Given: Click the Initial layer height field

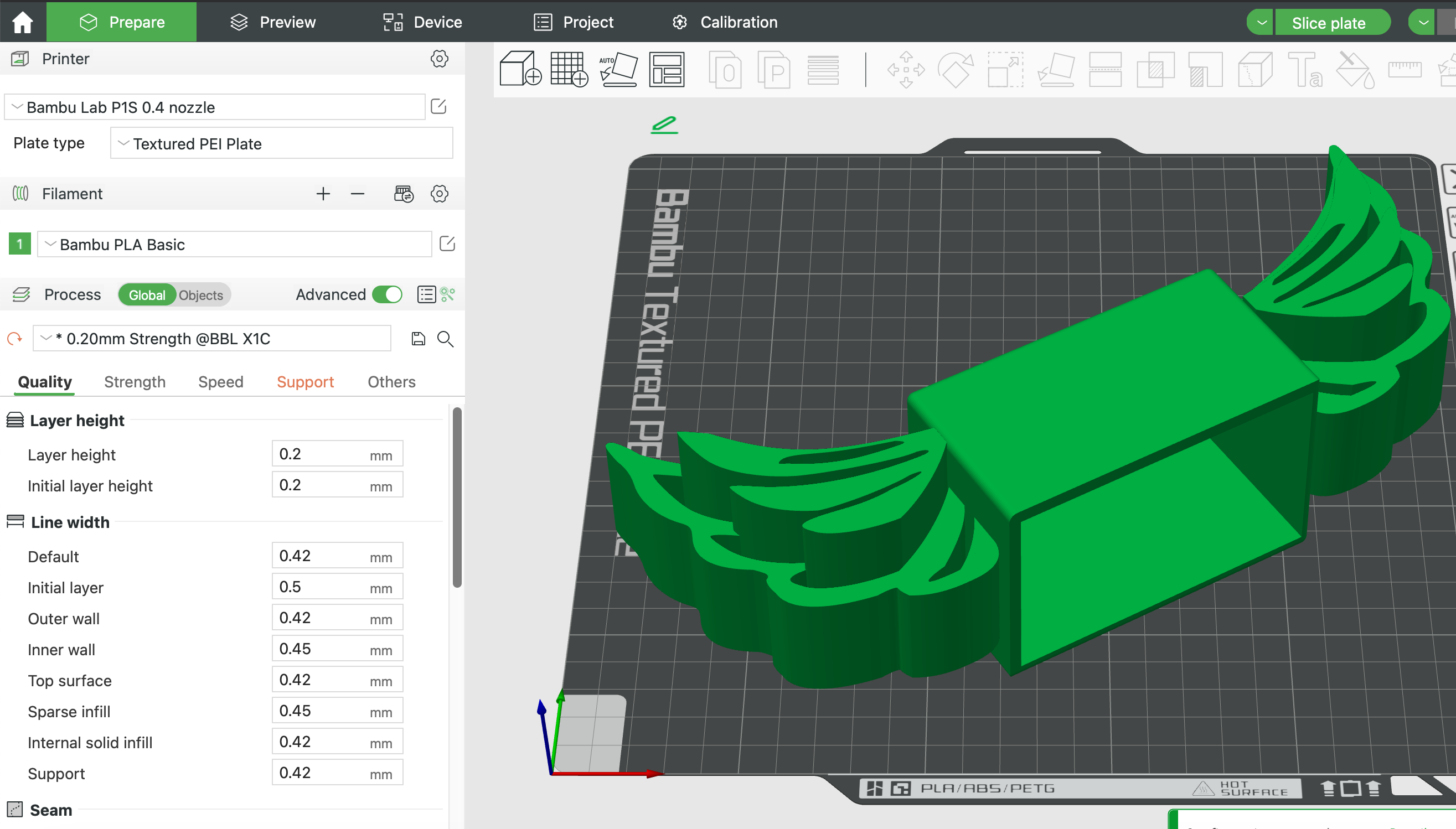Looking at the screenshot, I should (337, 485).
